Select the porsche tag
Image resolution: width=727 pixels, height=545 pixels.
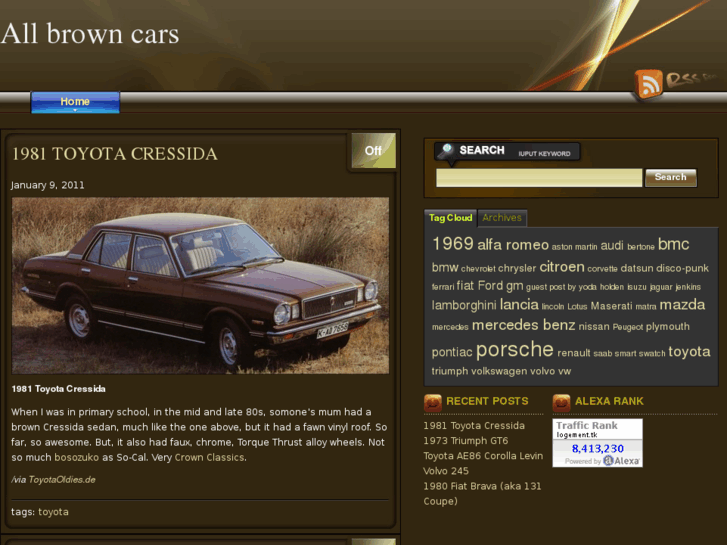pyautogui.click(x=514, y=350)
